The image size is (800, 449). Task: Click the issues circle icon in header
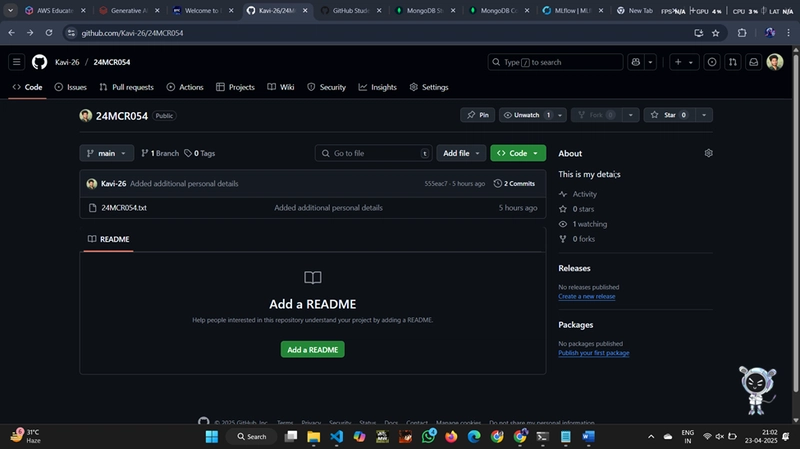tap(712, 62)
